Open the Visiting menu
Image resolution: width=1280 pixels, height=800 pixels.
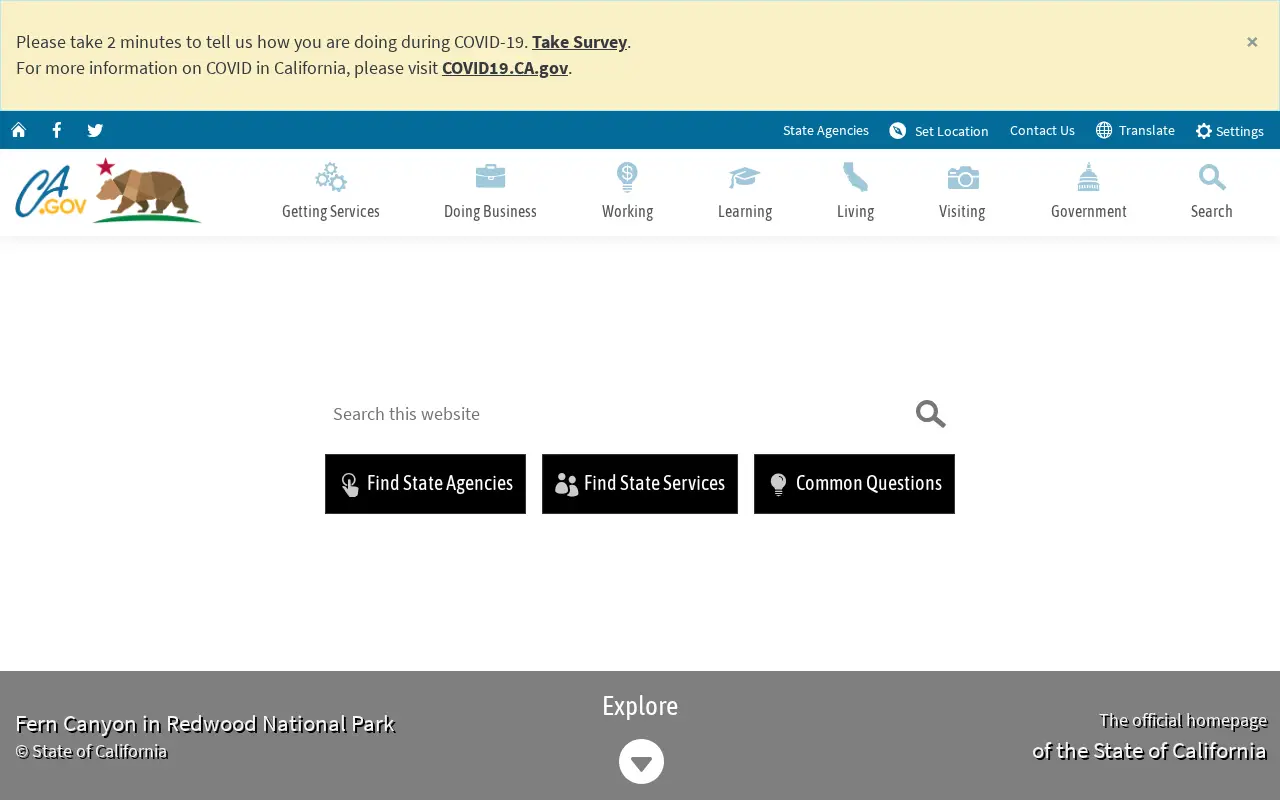click(962, 192)
